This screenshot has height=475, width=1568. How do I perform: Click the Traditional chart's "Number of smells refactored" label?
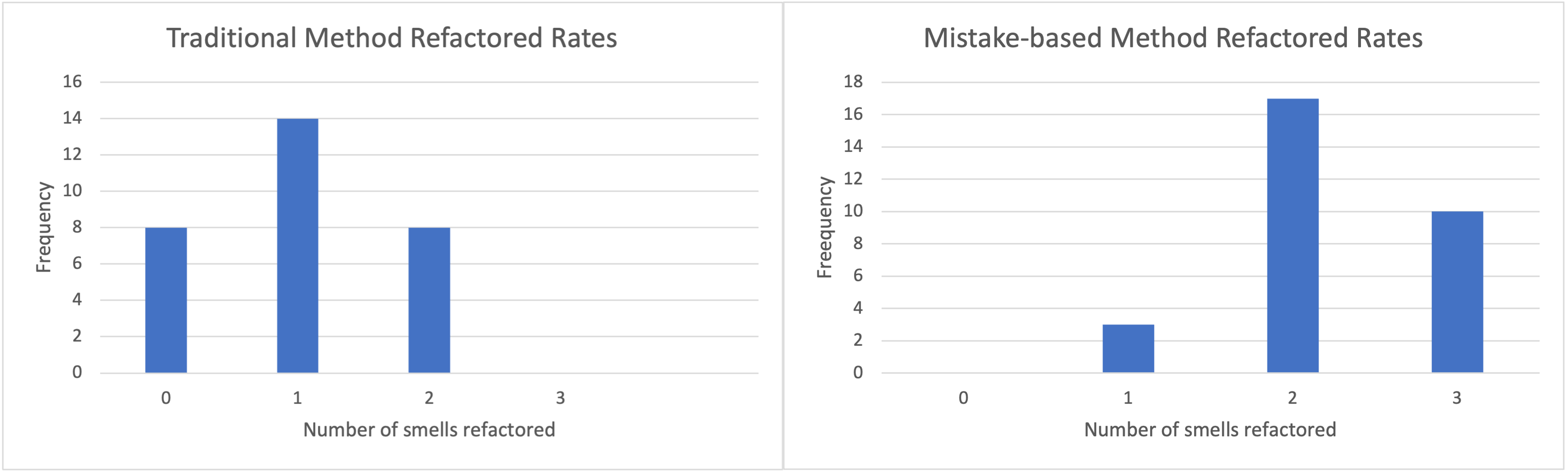[429, 430]
